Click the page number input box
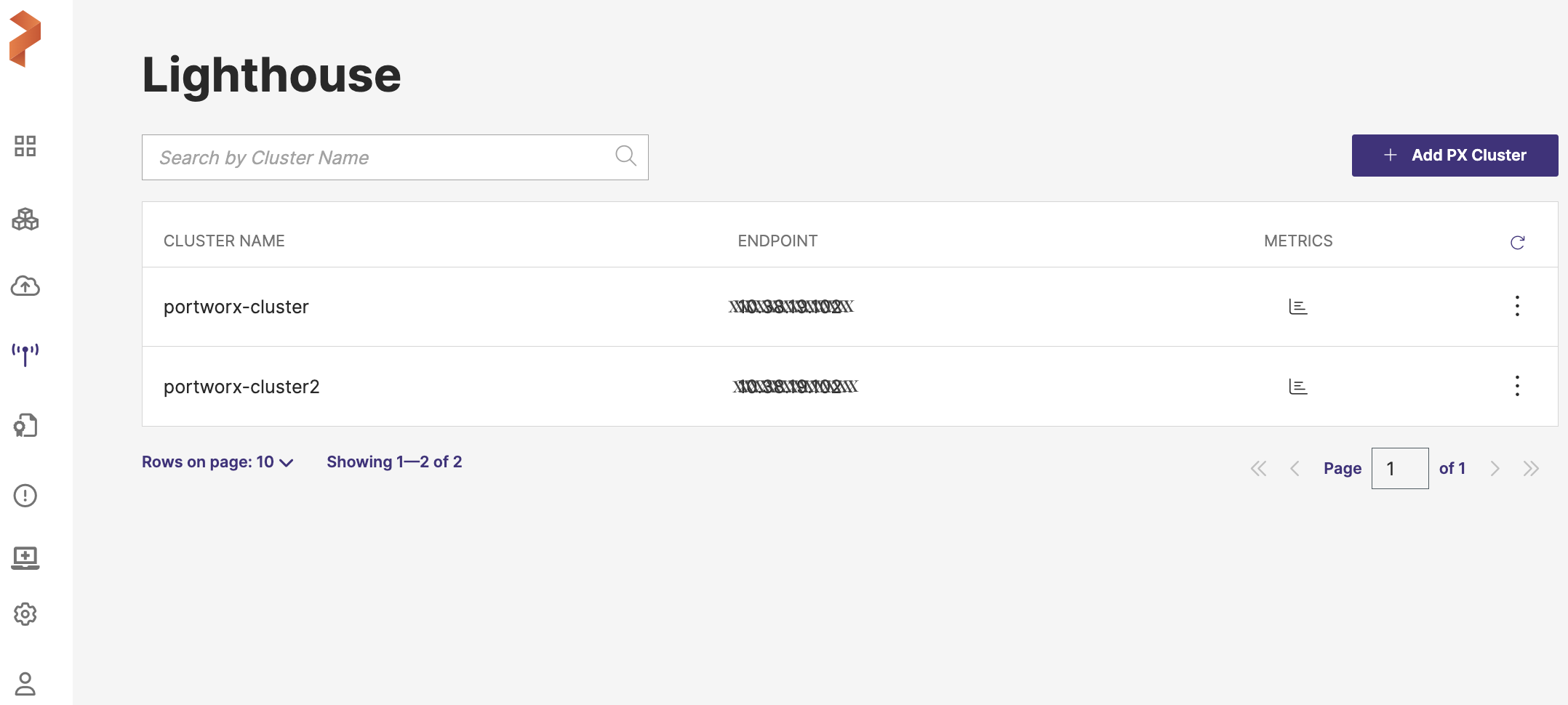 1399,469
